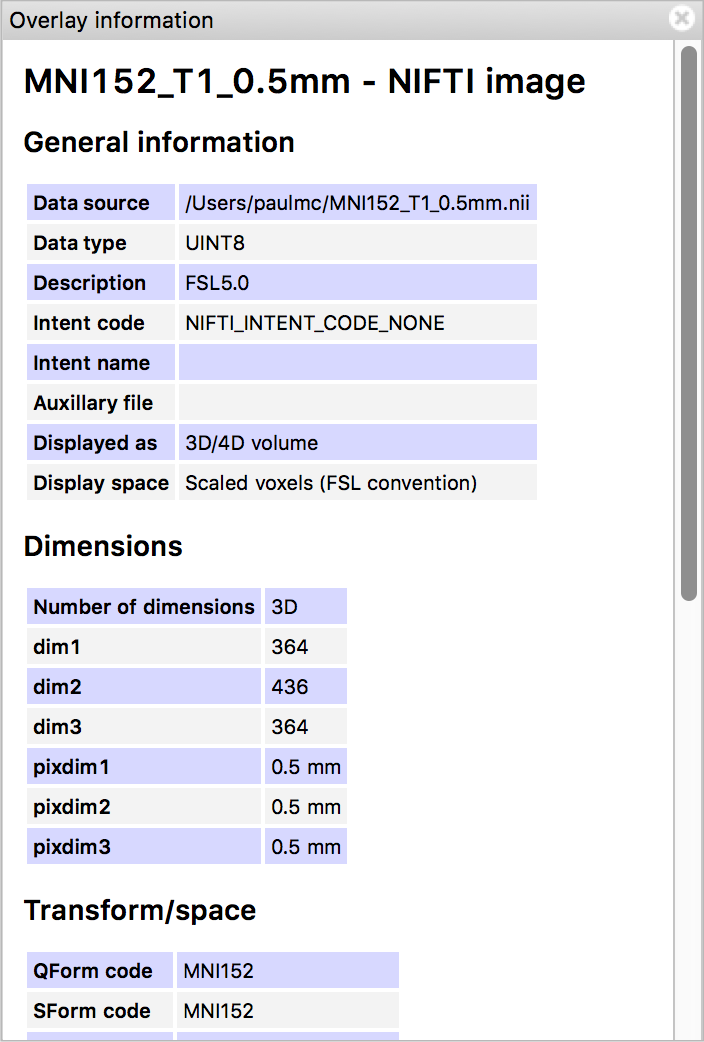The height and width of the screenshot is (1042, 704).
Task: Select the 3D/4D volume value
Action: (236, 442)
